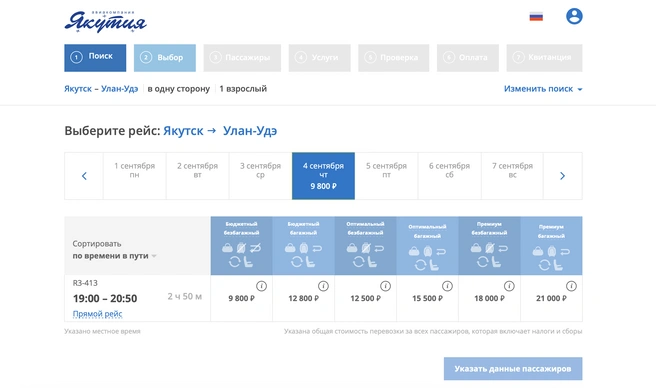Show info for the 12 500 ₽ fare
Screen dimensions: 656x388
point(385,286)
